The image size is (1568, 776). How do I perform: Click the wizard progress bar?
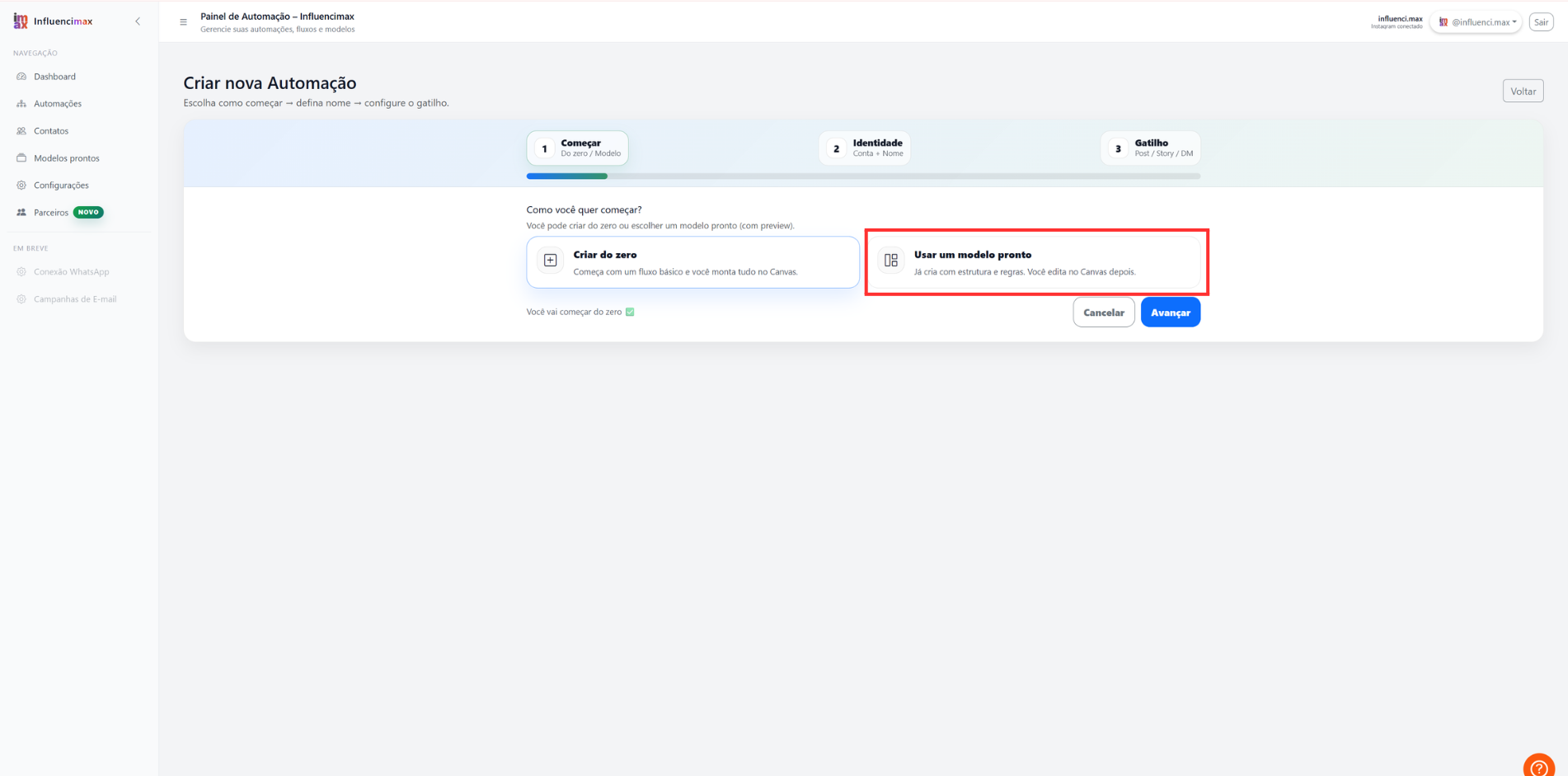pyautogui.click(x=863, y=176)
